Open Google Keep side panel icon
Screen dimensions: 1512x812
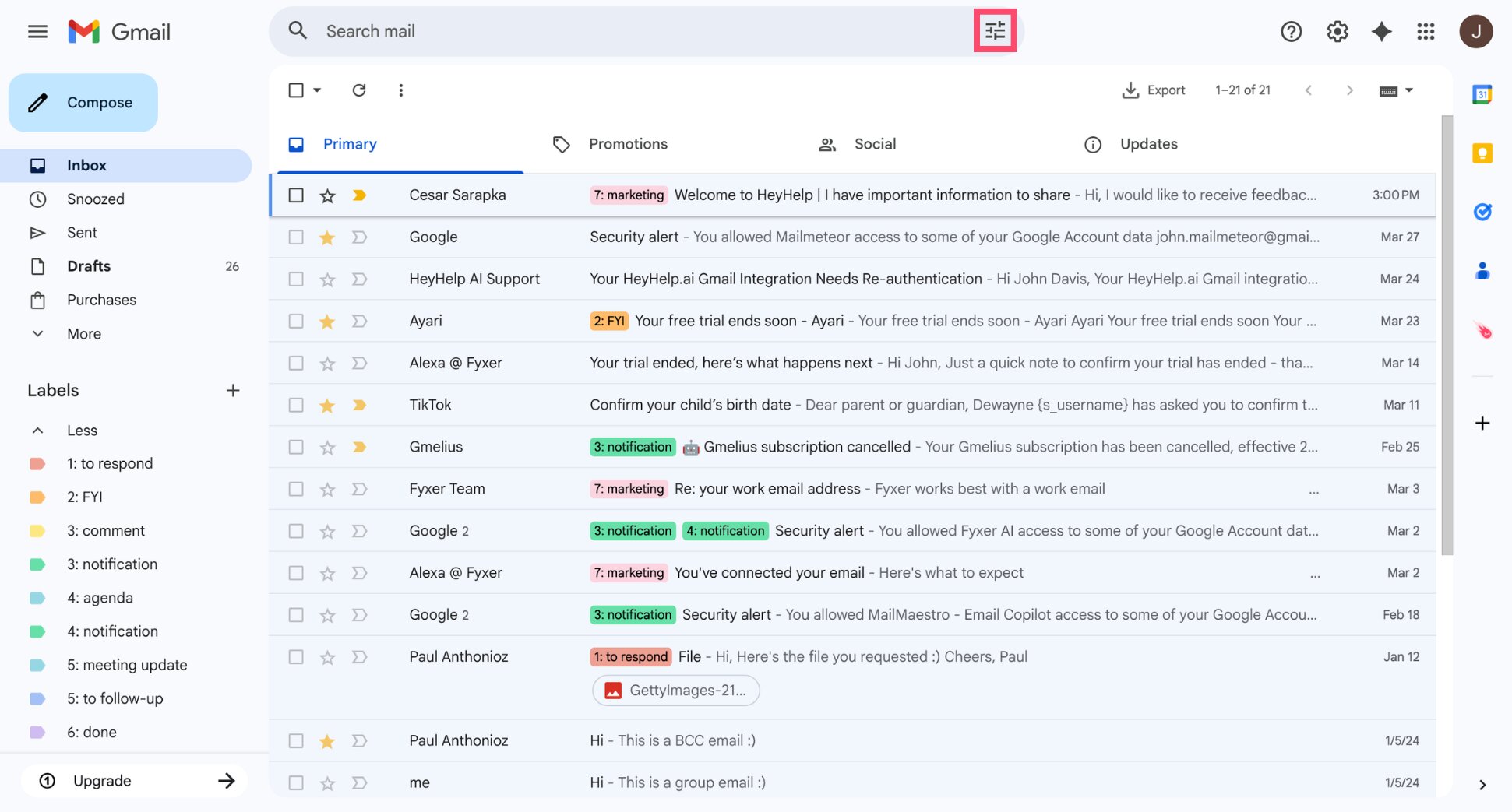(1482, 153)
